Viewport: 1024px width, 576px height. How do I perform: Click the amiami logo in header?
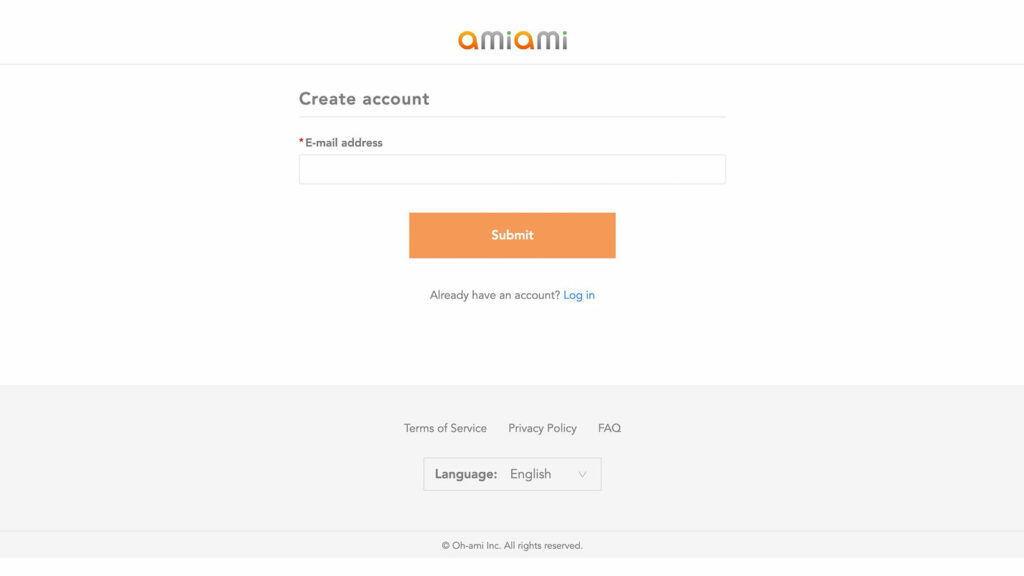pos(512,40)
